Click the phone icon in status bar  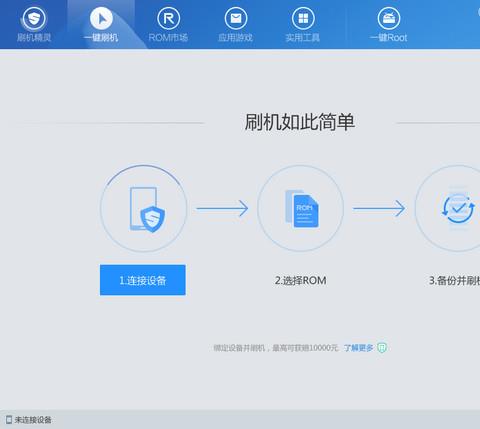click(9, 420)
